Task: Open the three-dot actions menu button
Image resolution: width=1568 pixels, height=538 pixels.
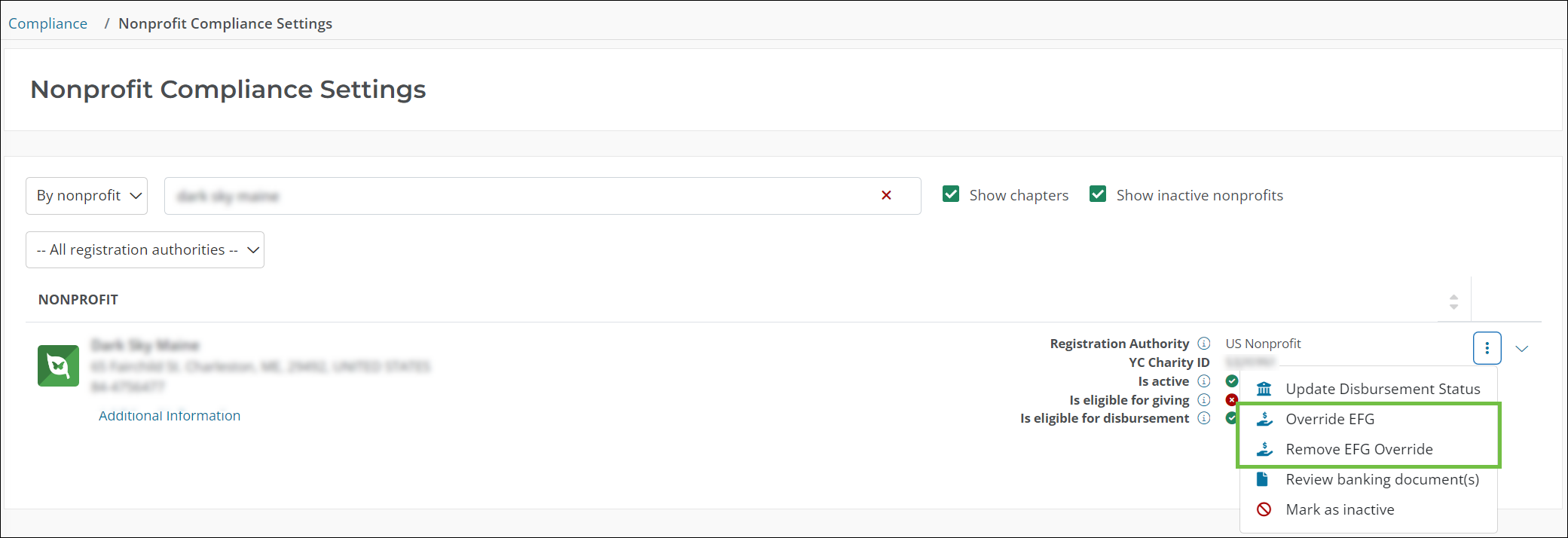Action: pos(1487,348)
